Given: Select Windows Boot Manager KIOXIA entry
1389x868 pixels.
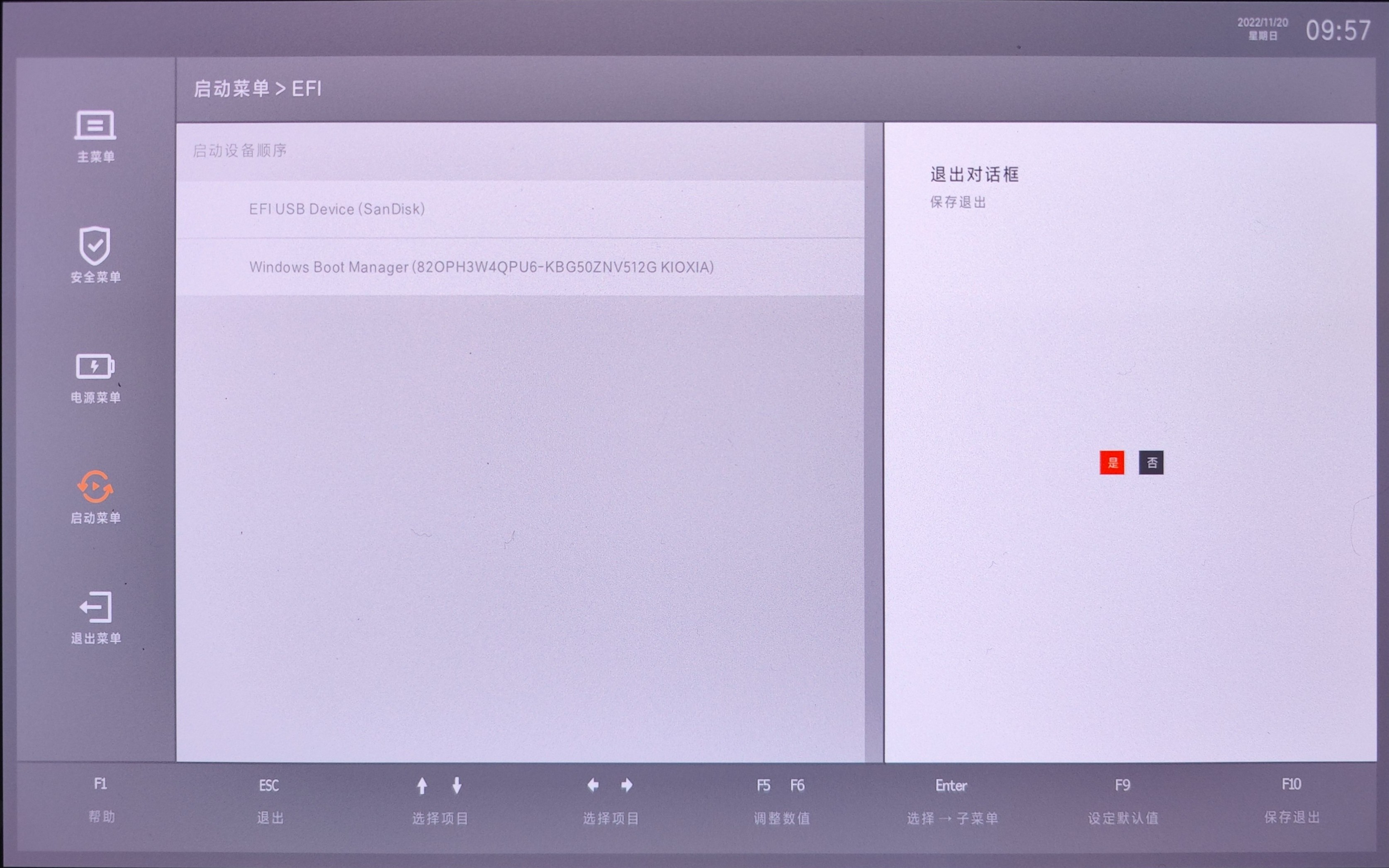Looking at the screenshot, I should coord(520,267).
